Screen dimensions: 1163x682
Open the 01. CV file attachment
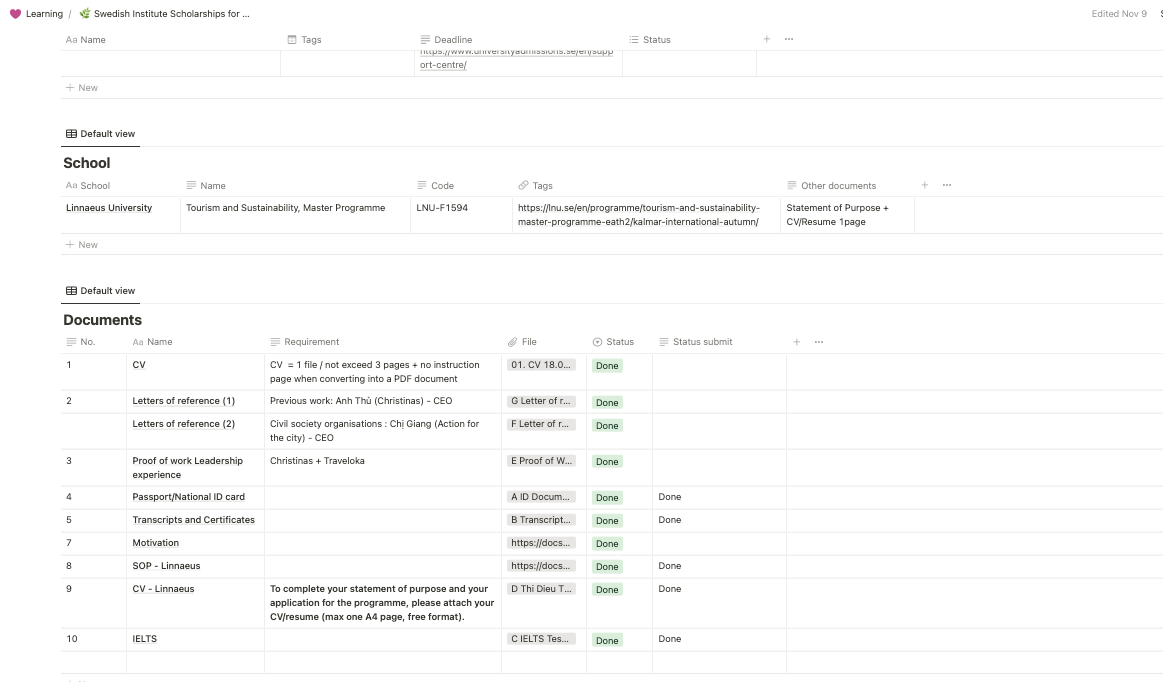coord(542,365)
